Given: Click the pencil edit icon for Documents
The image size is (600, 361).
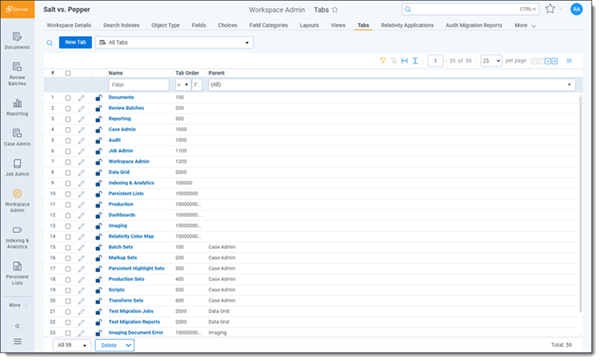Looking at the screenshot, I should point(81,98).
